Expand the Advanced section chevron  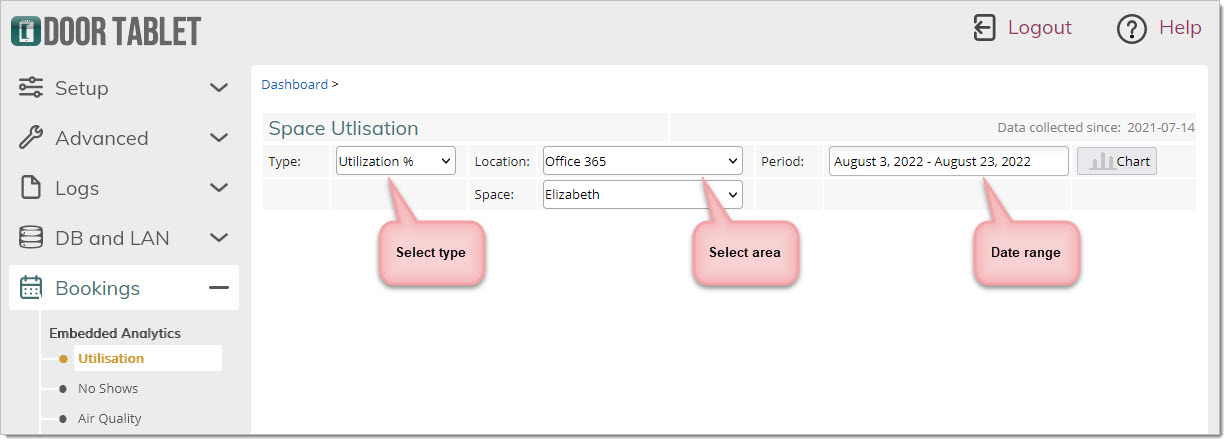click(x=219, y=138)
